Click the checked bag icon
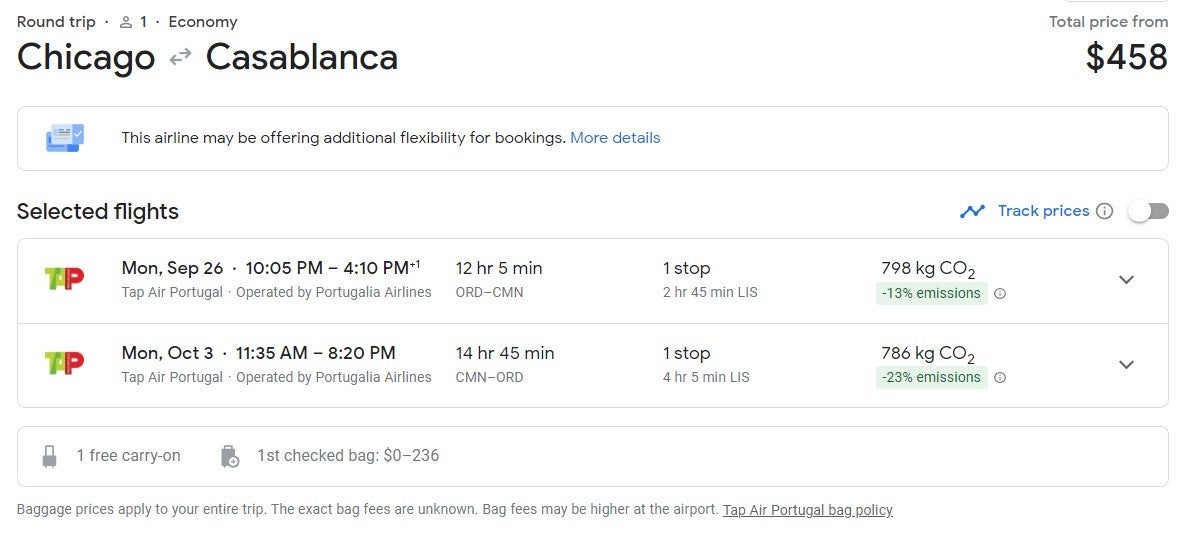This screenshot has width=1189, height=534. [230, 456]
